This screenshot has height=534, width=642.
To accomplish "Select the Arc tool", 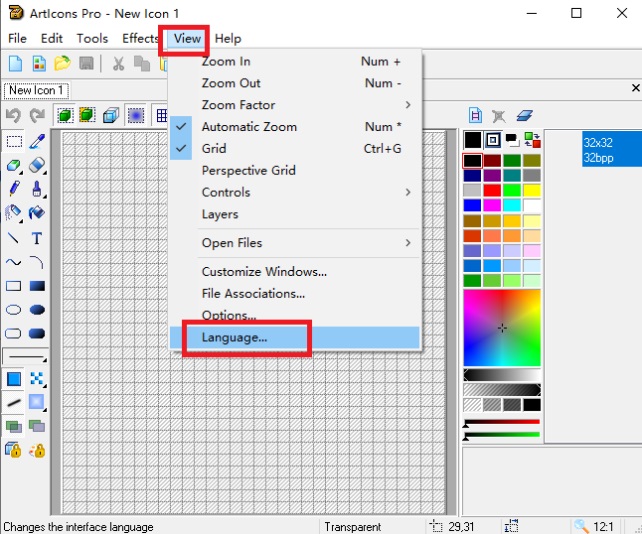I will [37, 262].
